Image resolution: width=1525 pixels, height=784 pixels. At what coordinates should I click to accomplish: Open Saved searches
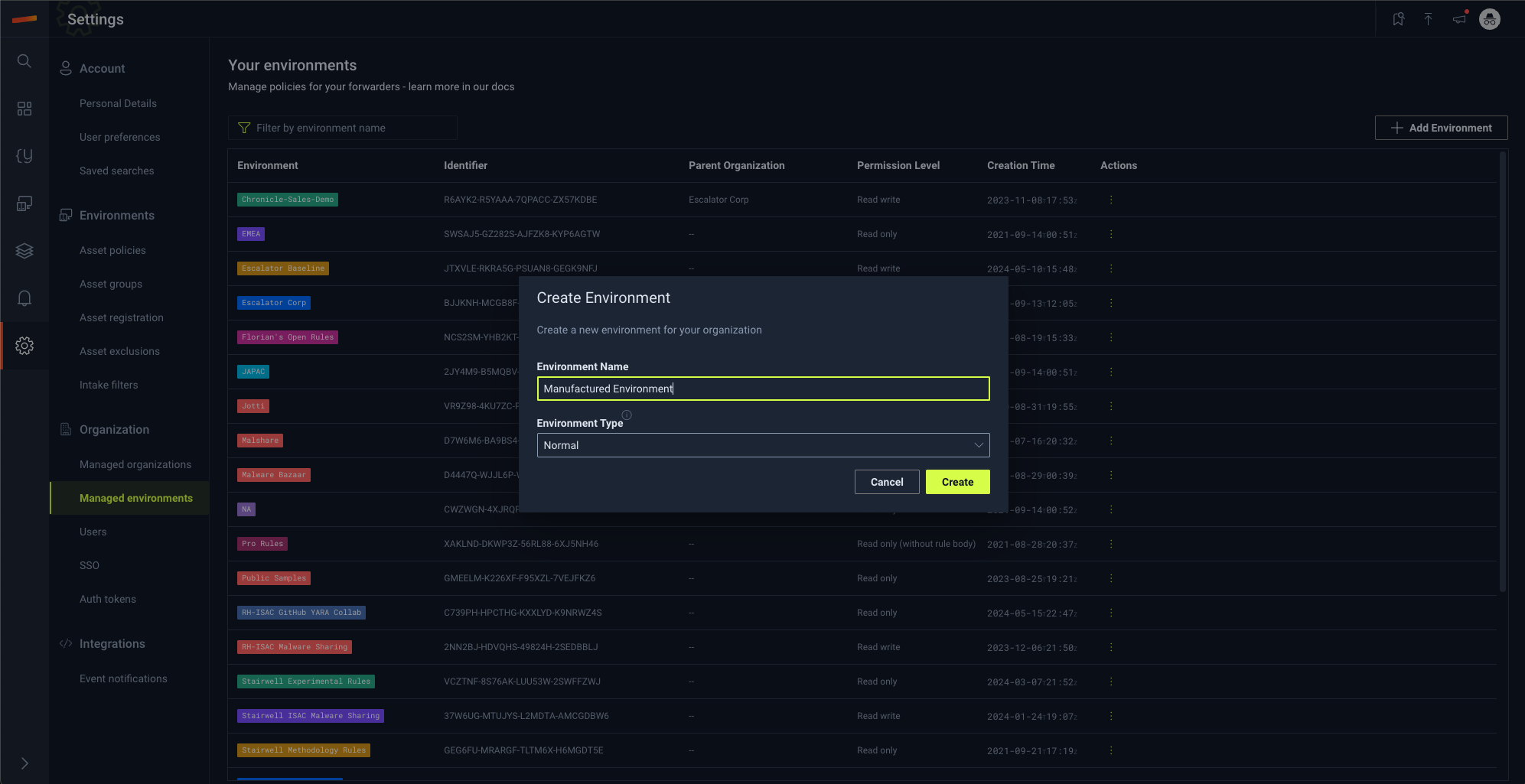(117, 171)
